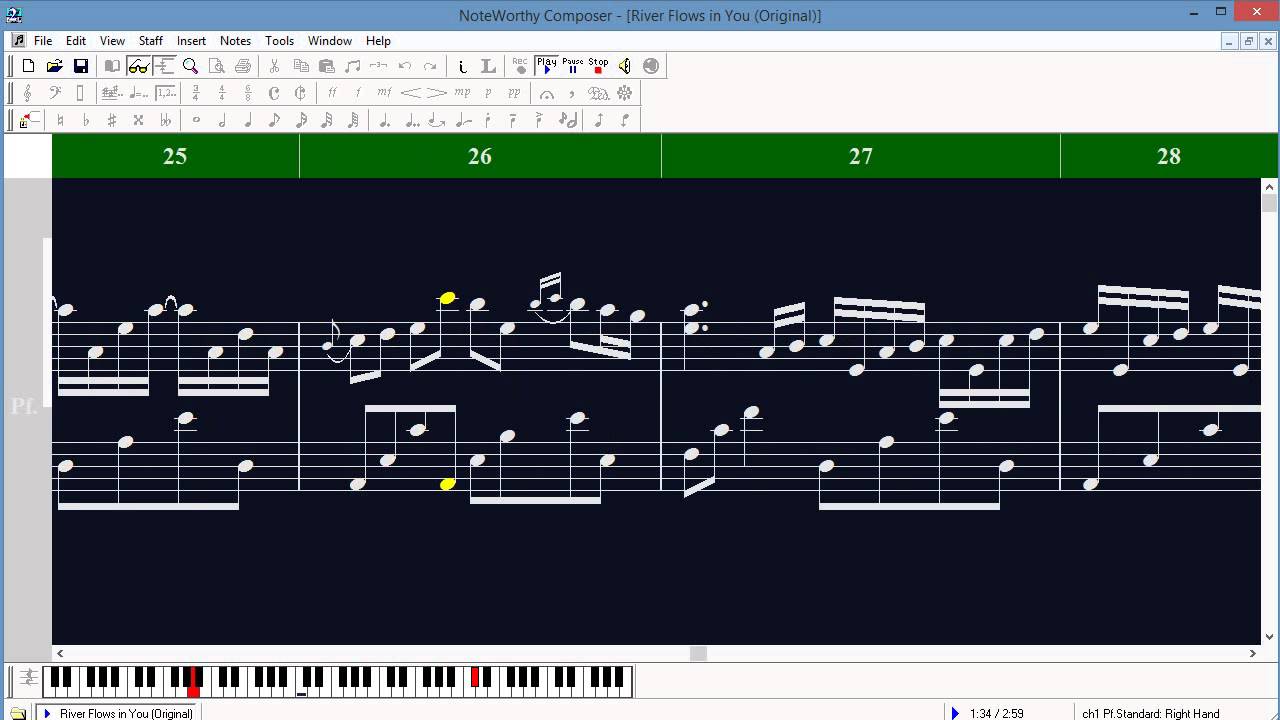Click the print preview icon
This screenshot has width=1280, height=720.
(216, 66)
